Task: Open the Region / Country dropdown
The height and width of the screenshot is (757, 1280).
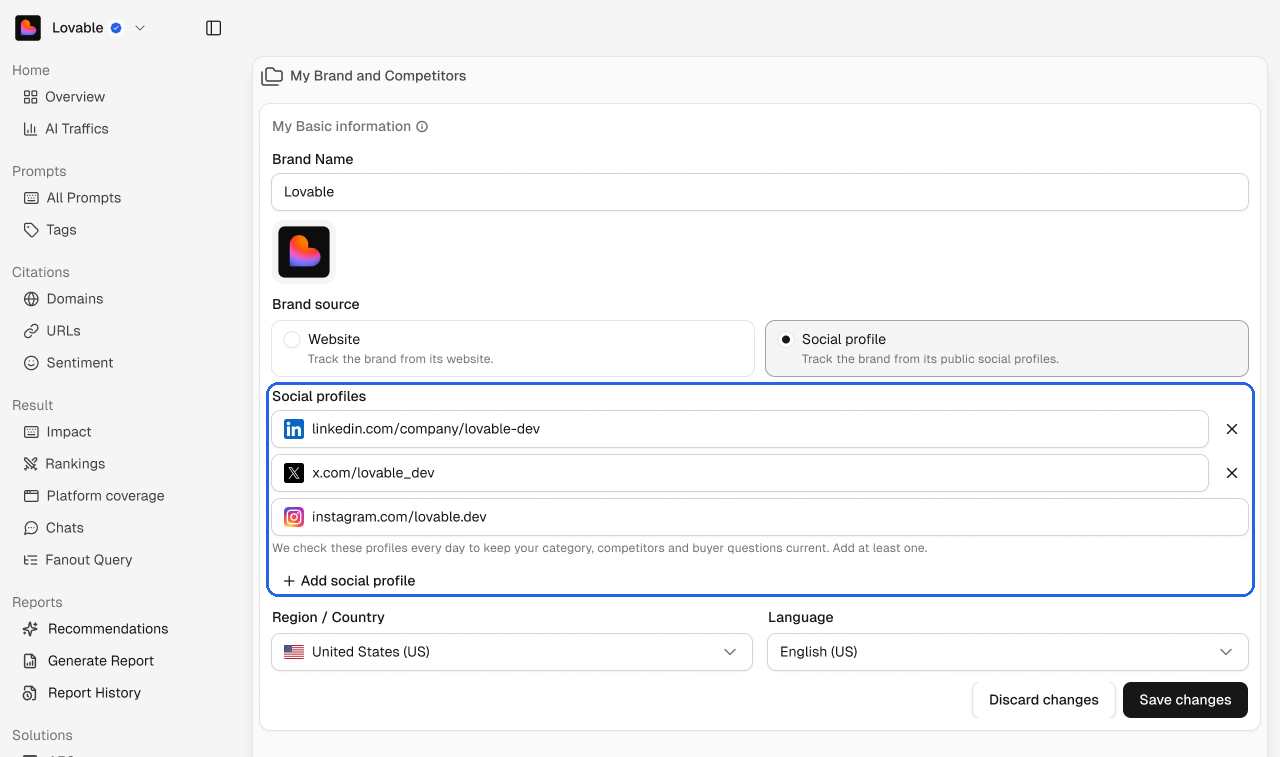Action: pos(512,652)
